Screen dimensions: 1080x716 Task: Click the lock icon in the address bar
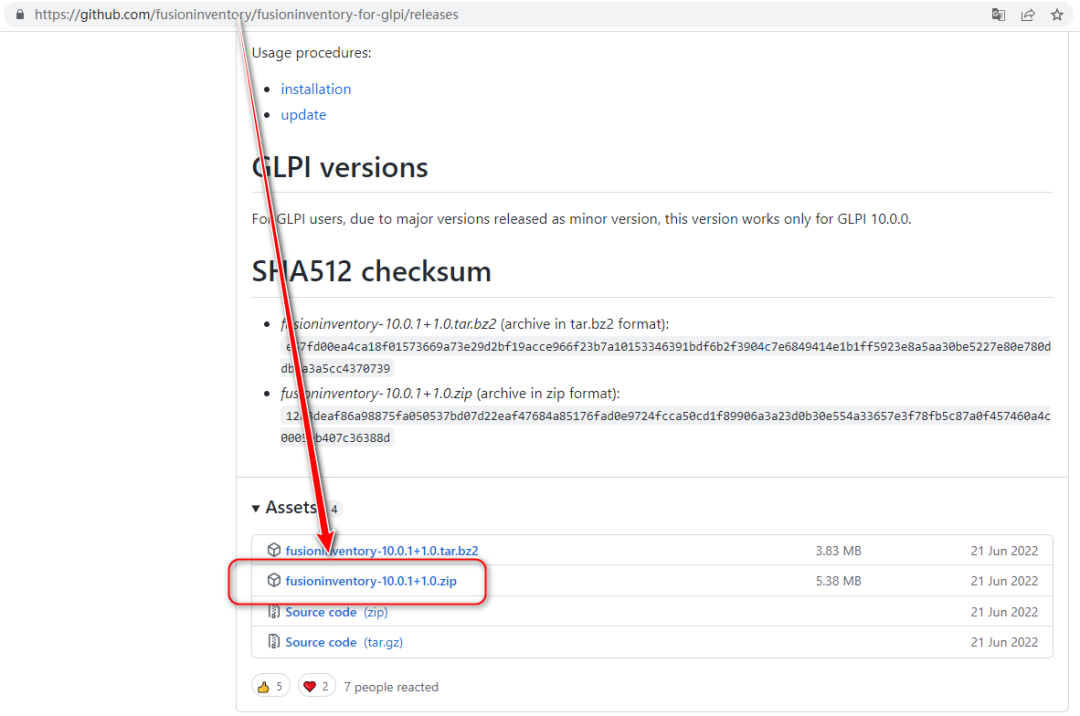(x=19, y=15)
